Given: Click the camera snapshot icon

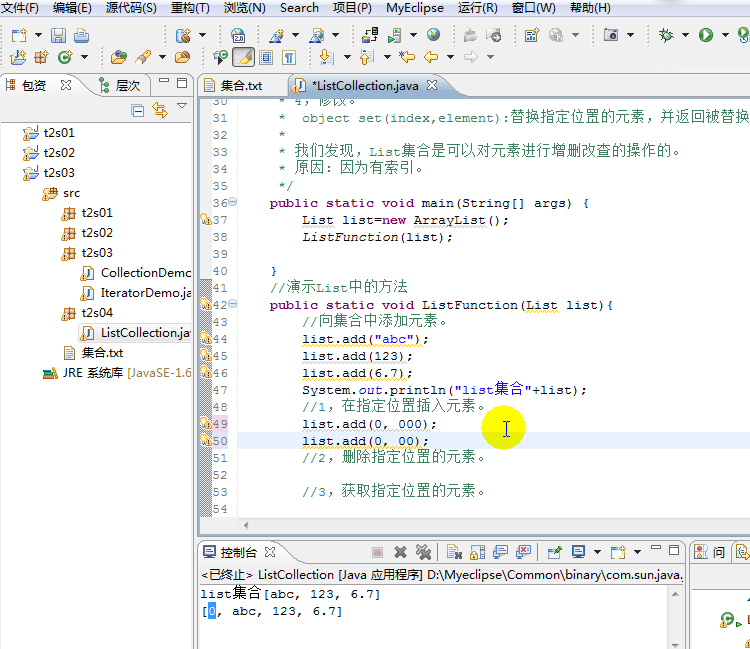Looking at the screenshot, I should [611, 35].
